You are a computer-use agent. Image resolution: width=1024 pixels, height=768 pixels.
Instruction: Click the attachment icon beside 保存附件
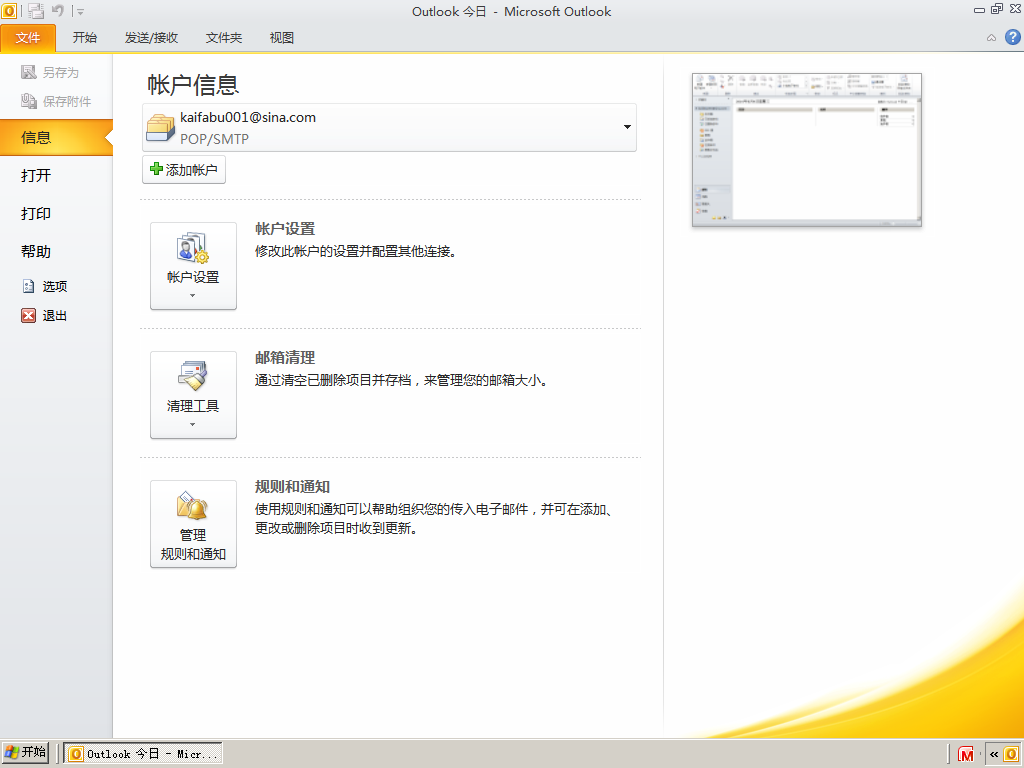28,101
